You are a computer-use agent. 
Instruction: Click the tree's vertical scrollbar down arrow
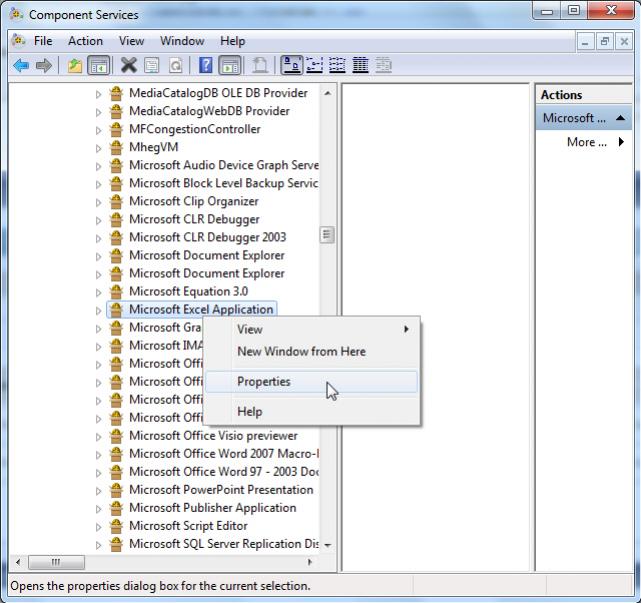[327, 545]
